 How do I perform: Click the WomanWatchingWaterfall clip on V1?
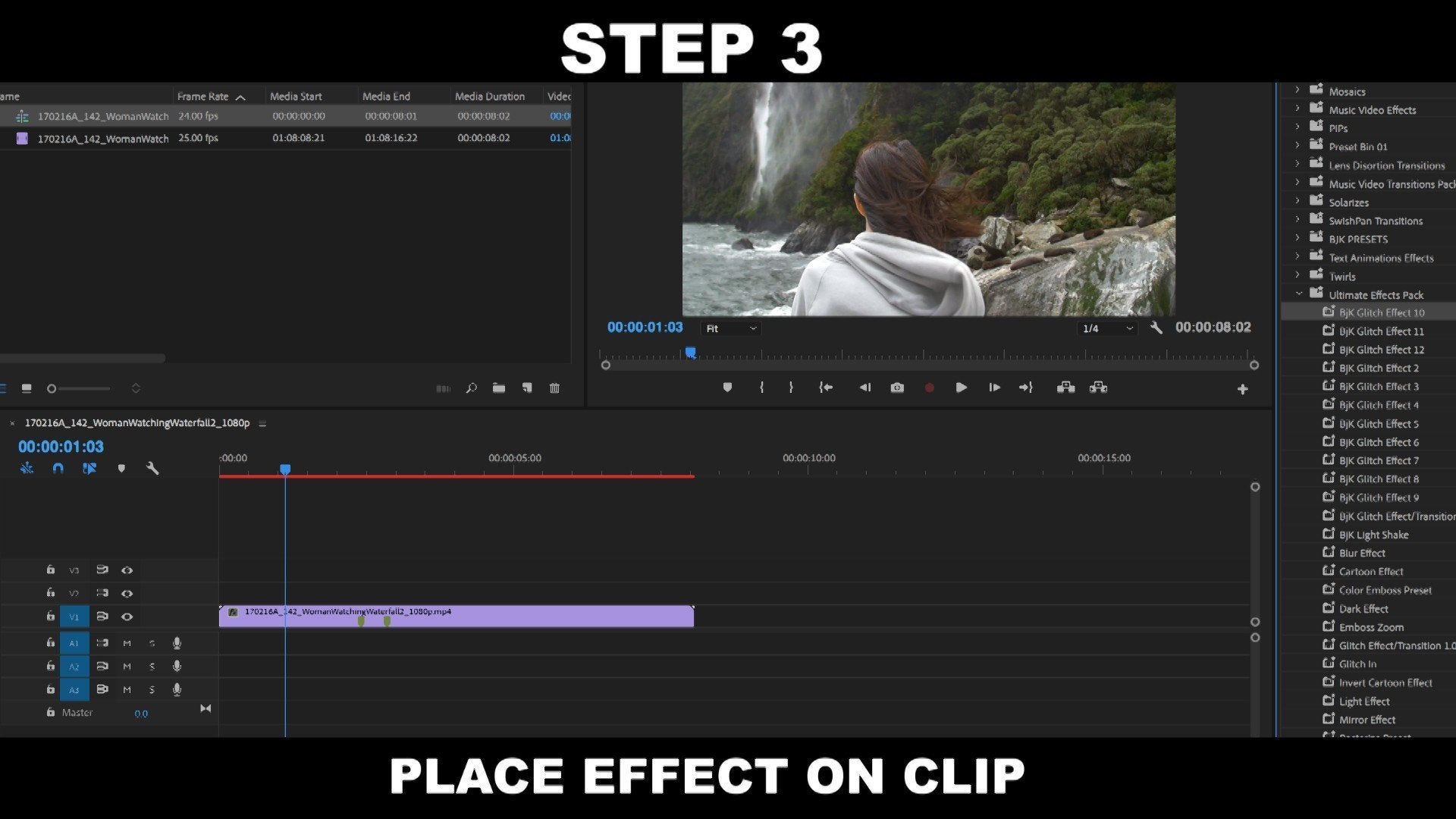point(531,617)
